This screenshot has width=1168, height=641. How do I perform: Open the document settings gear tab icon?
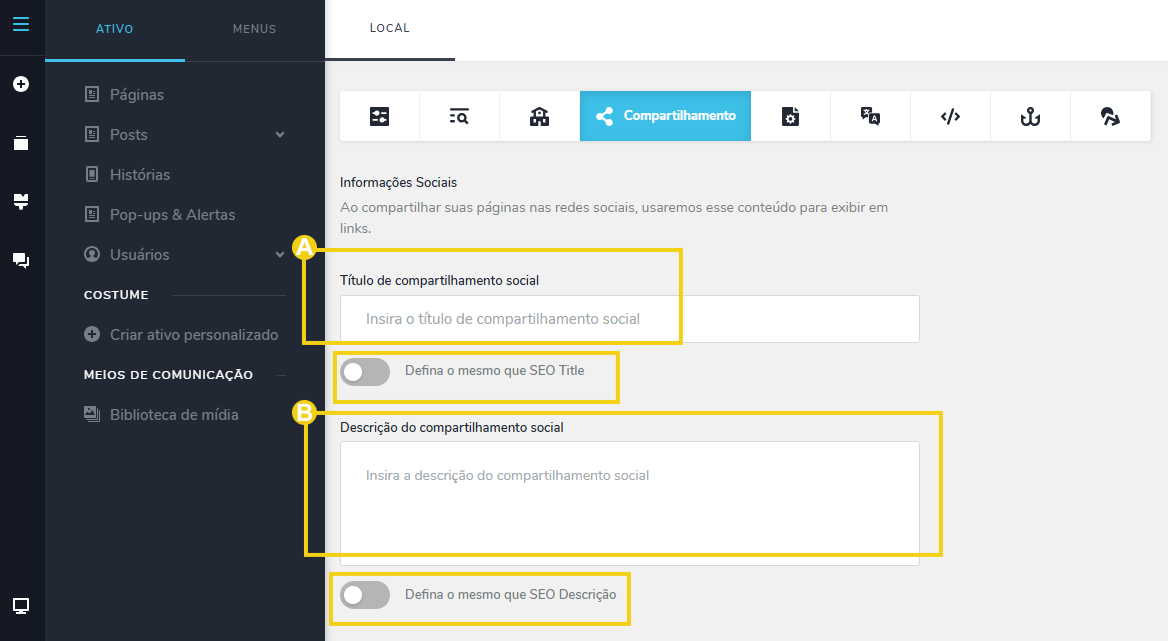[x=790, y=116]
